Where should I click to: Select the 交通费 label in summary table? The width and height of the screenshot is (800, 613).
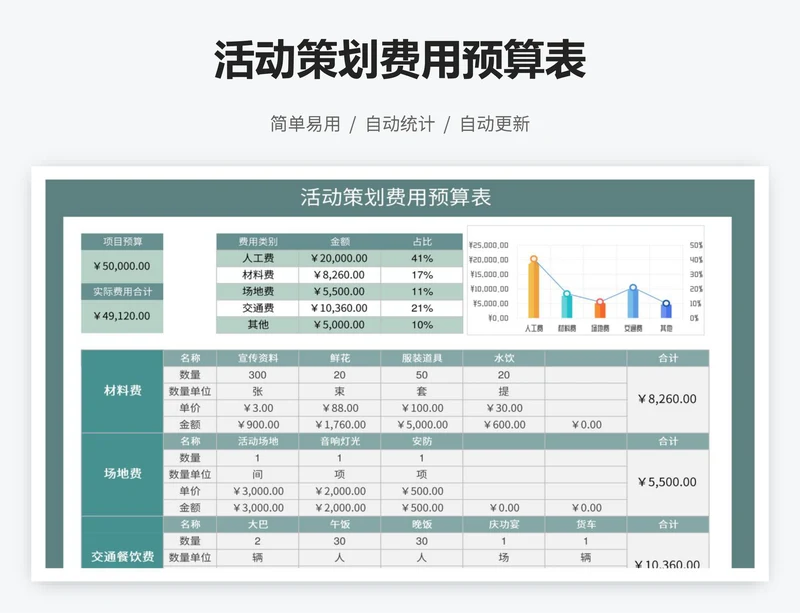tap(258, 308)
